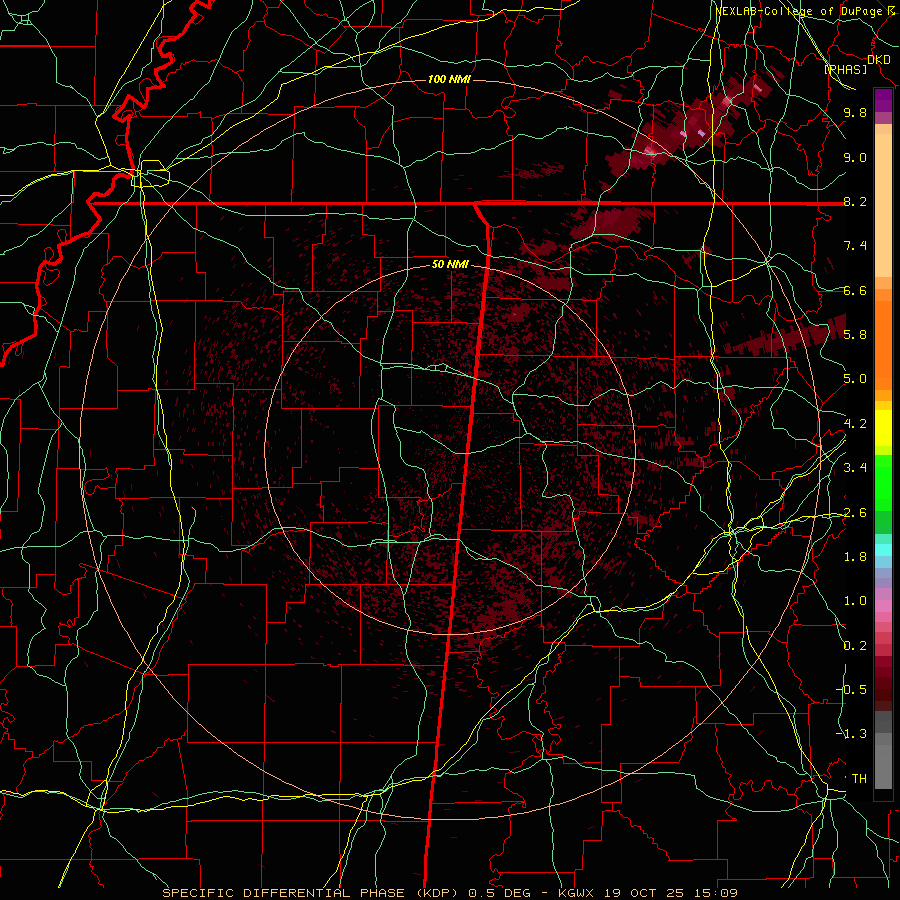900x900 pixels.
Task: Select the DKD product label
Action: tap(878, 60)
